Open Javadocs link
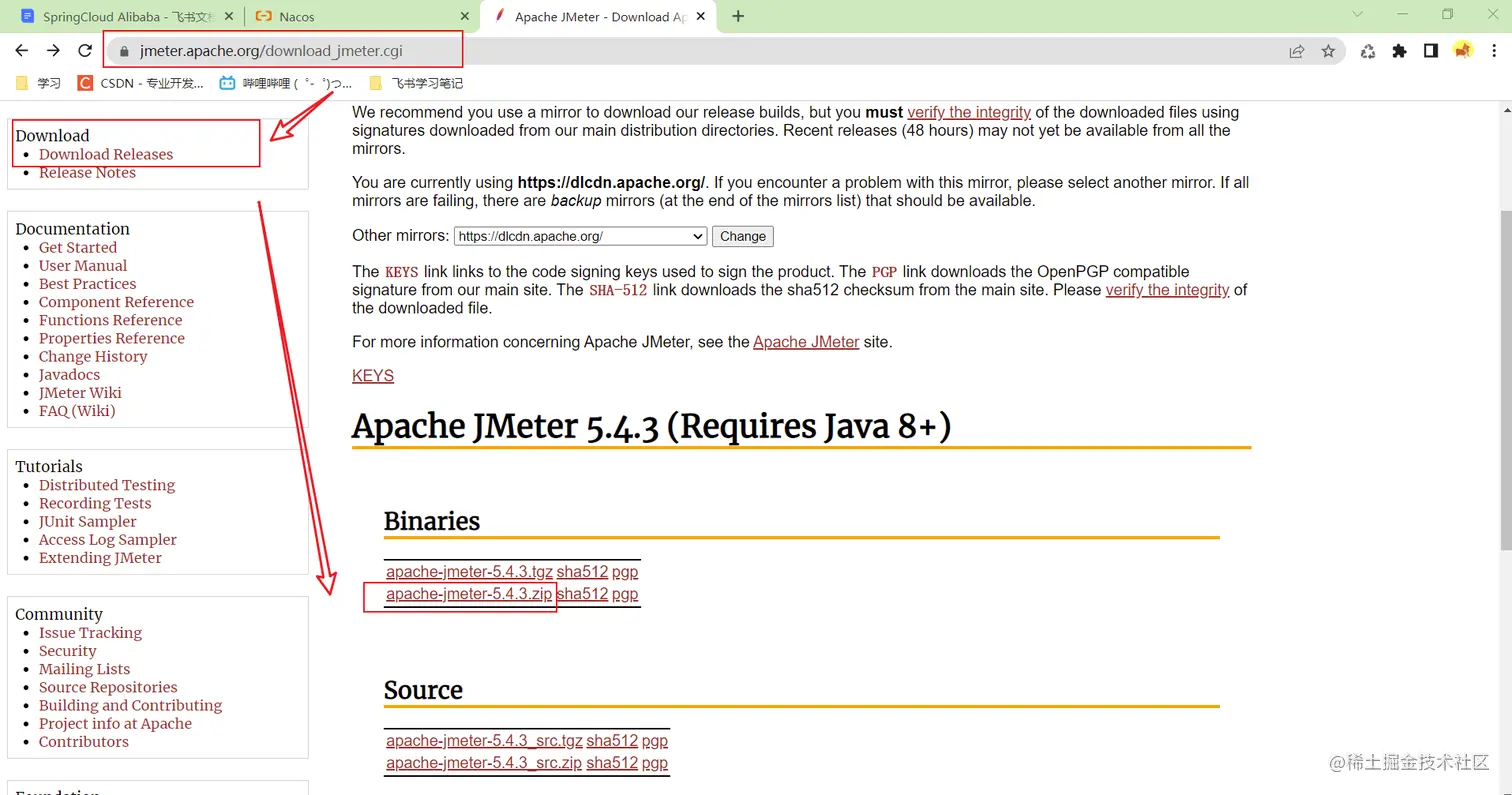The width and height of the screenshot is (1512, 795). (x=69, y=374)
